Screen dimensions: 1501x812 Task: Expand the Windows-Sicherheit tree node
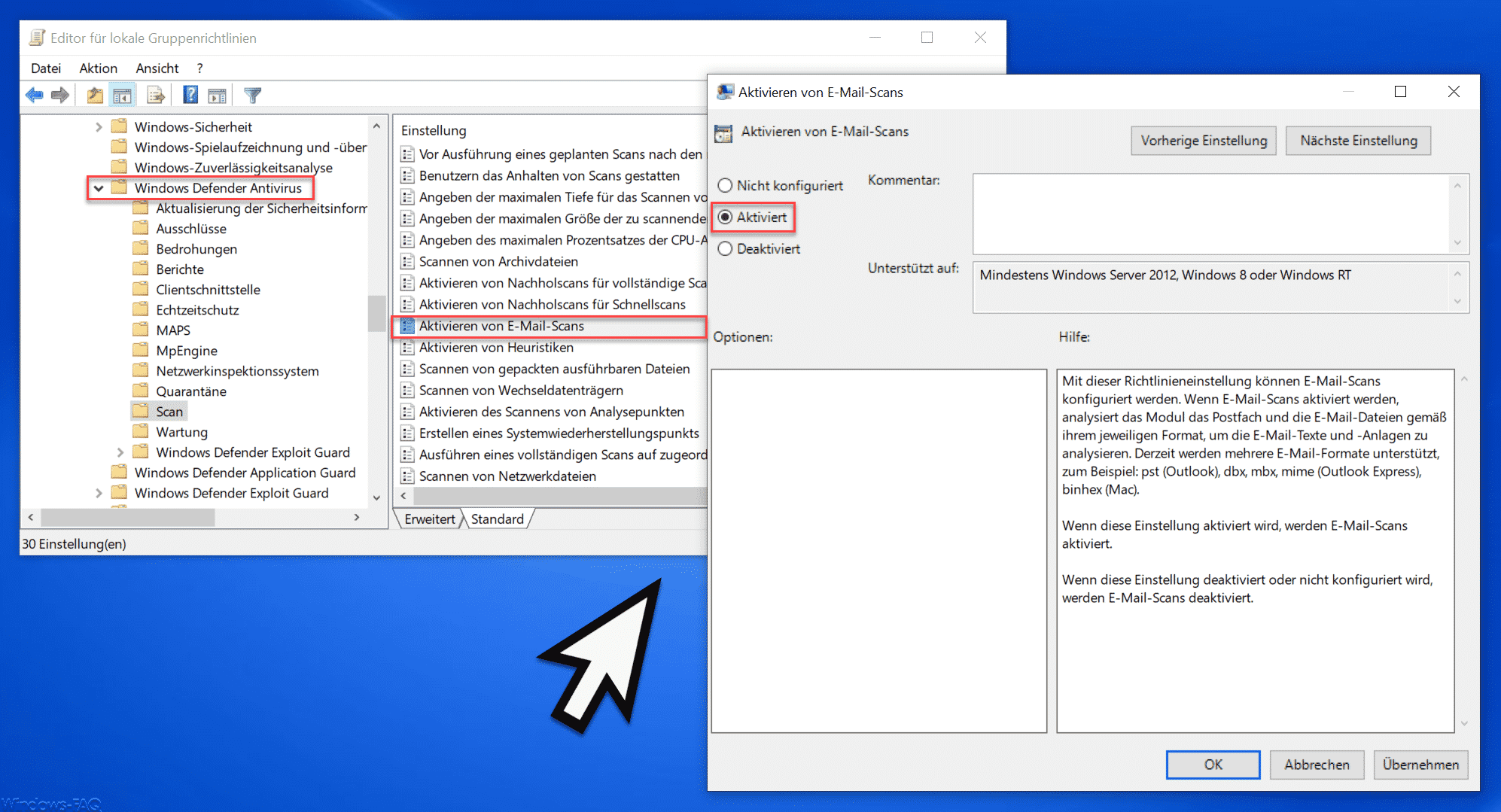tap(99, 127)
